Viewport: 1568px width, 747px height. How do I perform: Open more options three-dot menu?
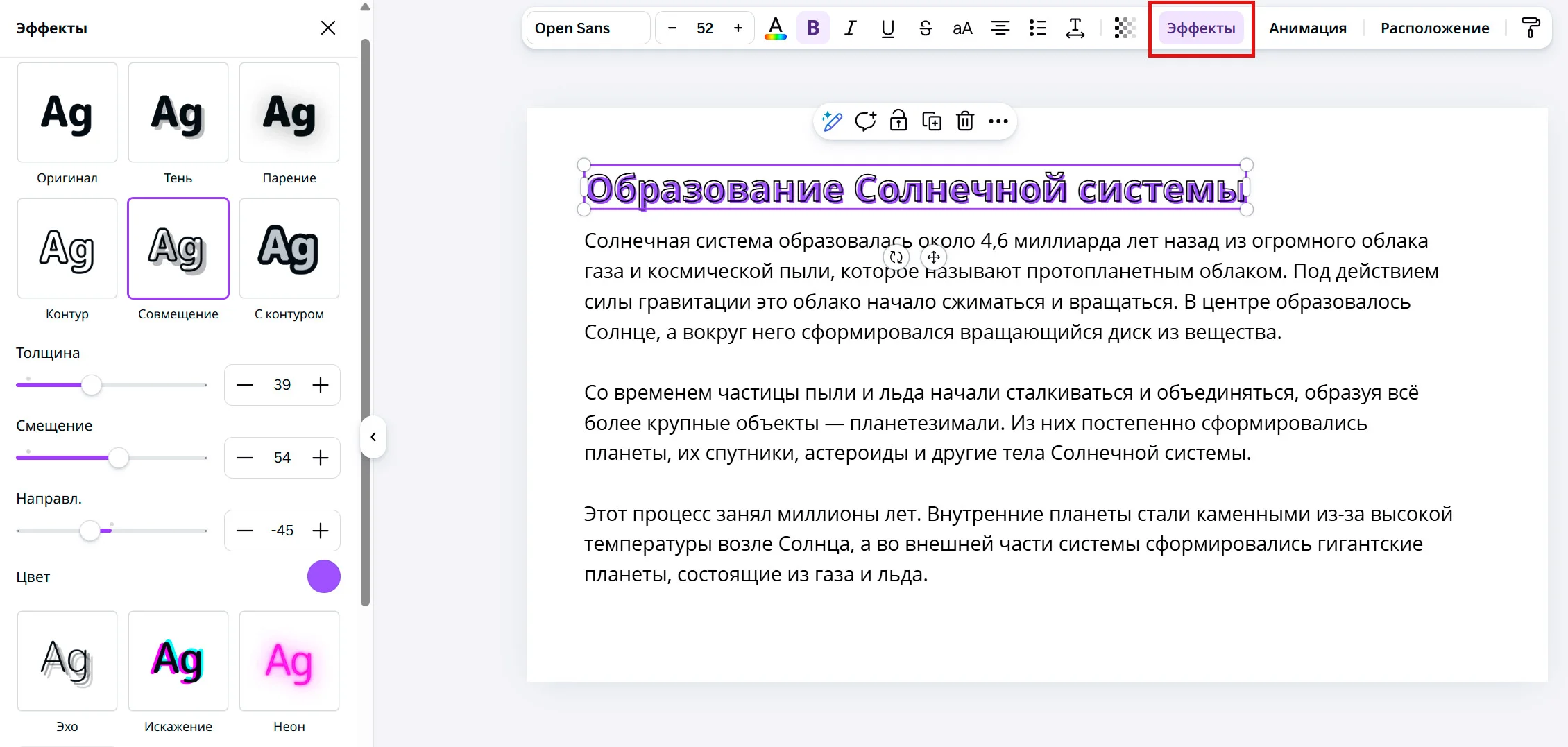coord(998,121)
